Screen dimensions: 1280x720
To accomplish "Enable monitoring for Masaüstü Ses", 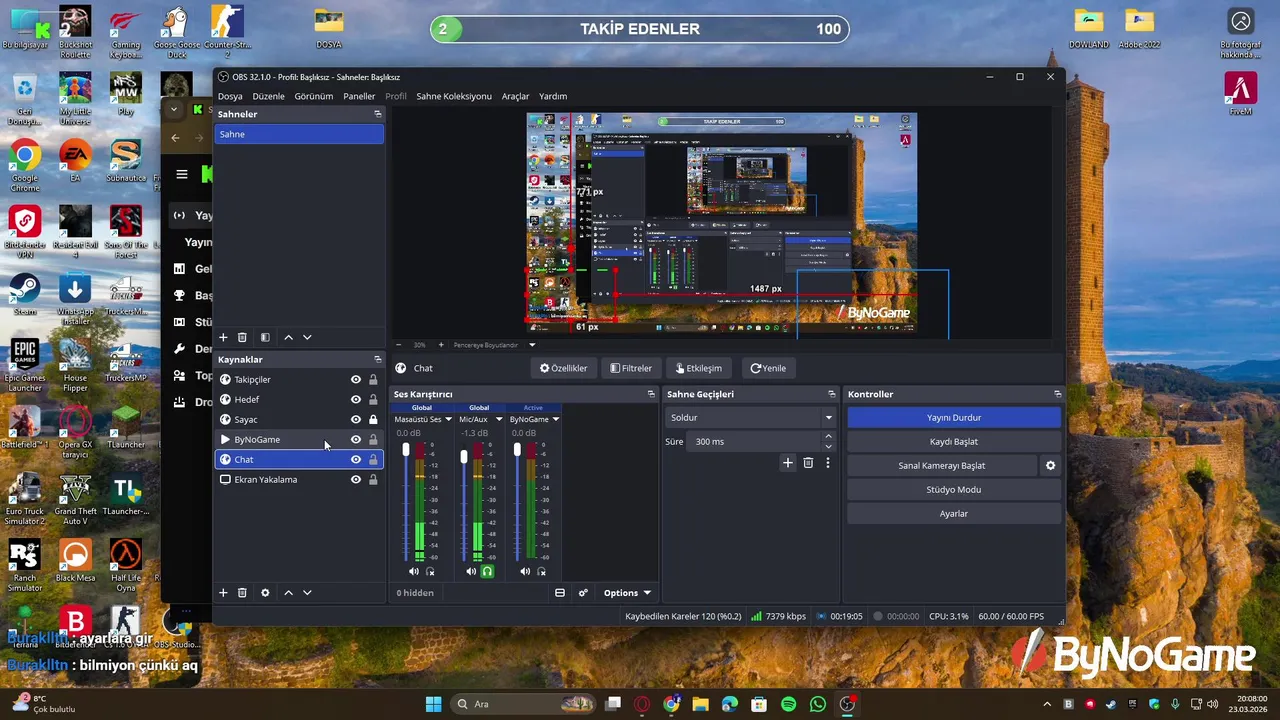I will point(430,572).
